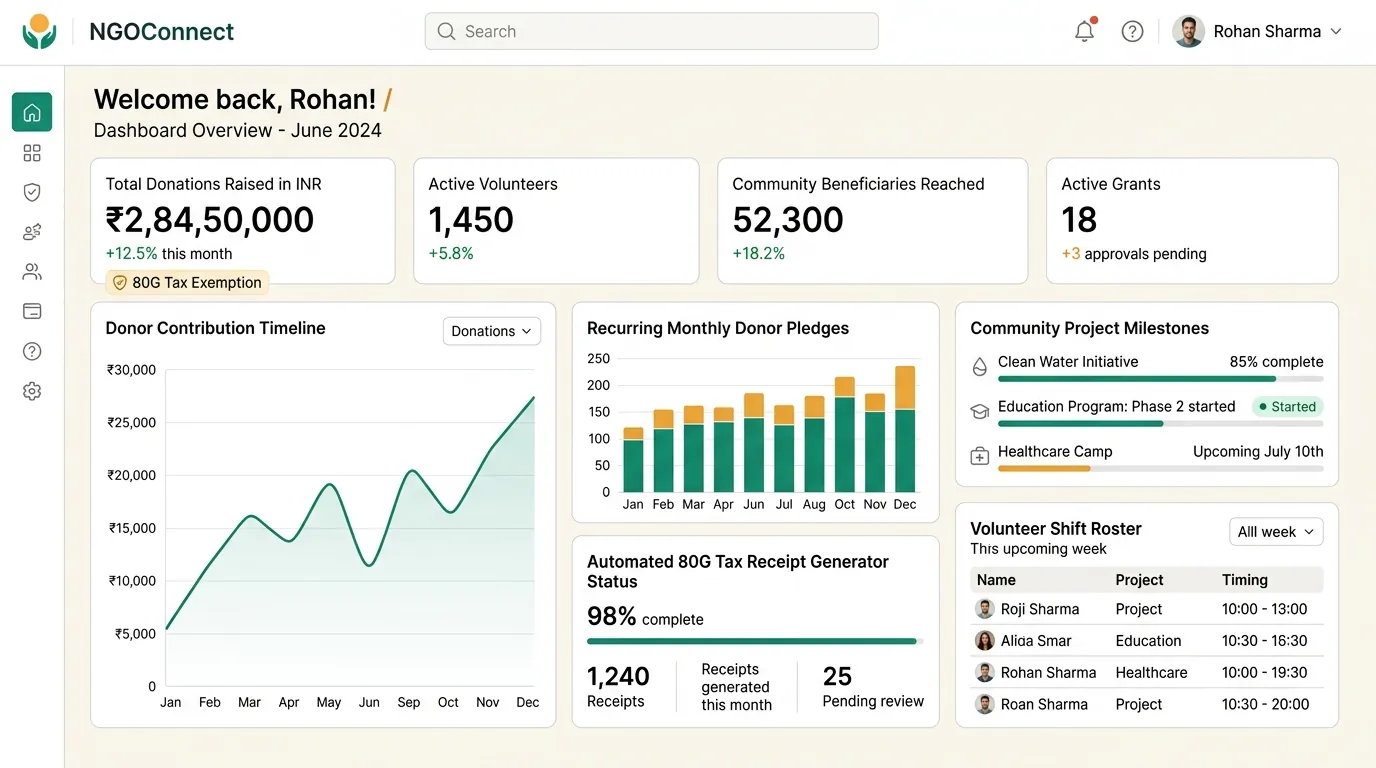Viewport: 1376px width, 768px height.
Task: Open the grid dashboard sidebar icon
Action: (32, 153)
